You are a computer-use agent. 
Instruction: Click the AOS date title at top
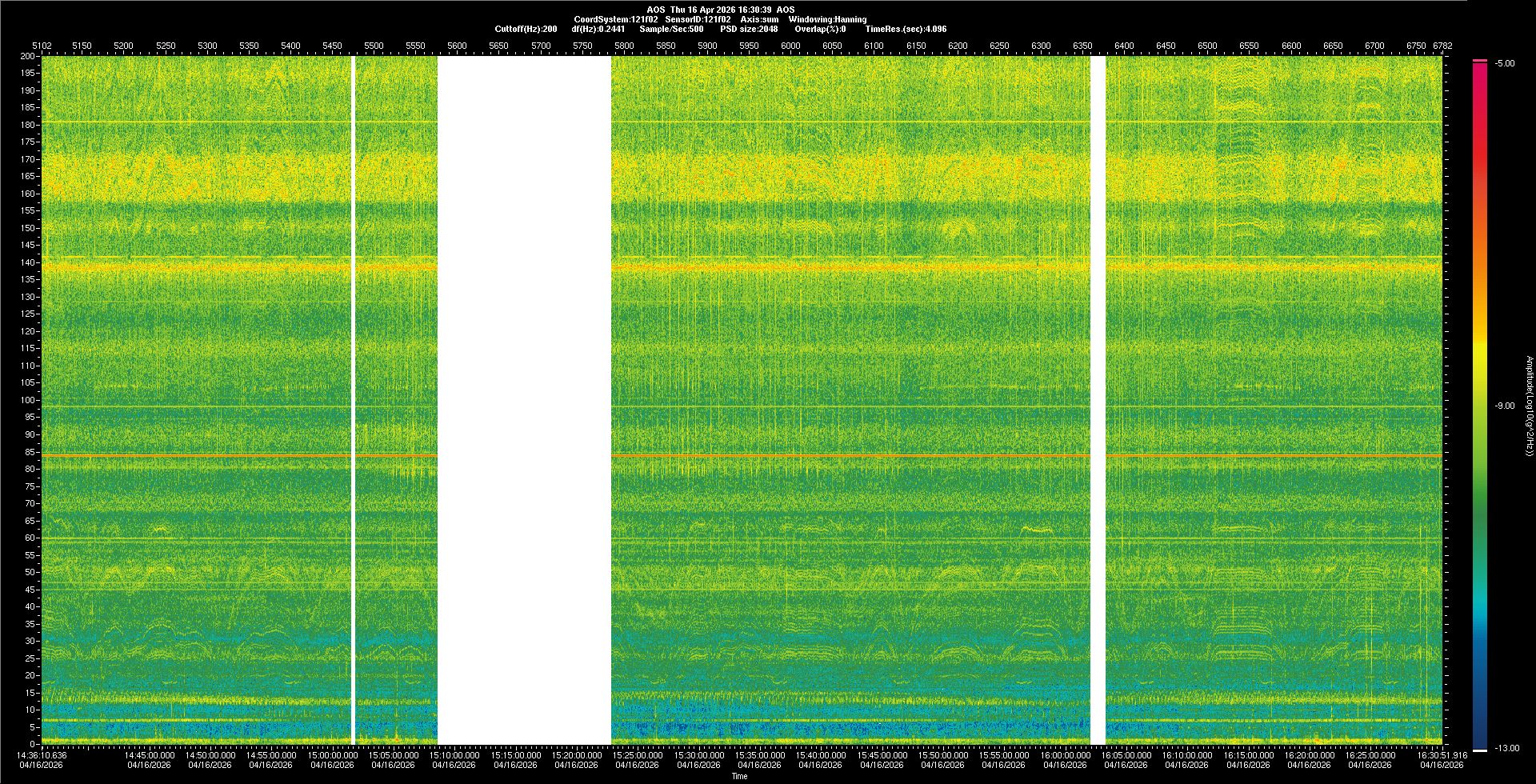point(720,10)
